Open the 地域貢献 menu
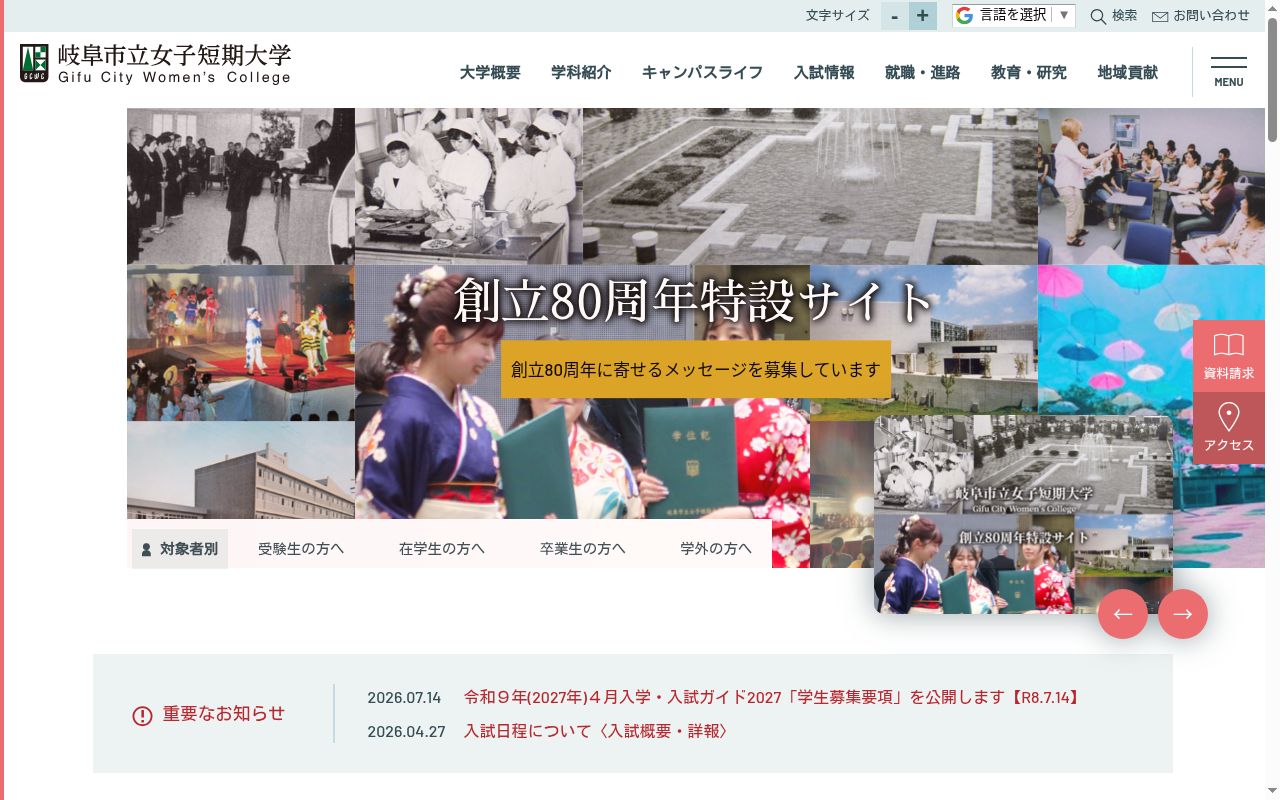 [1127, 72]
